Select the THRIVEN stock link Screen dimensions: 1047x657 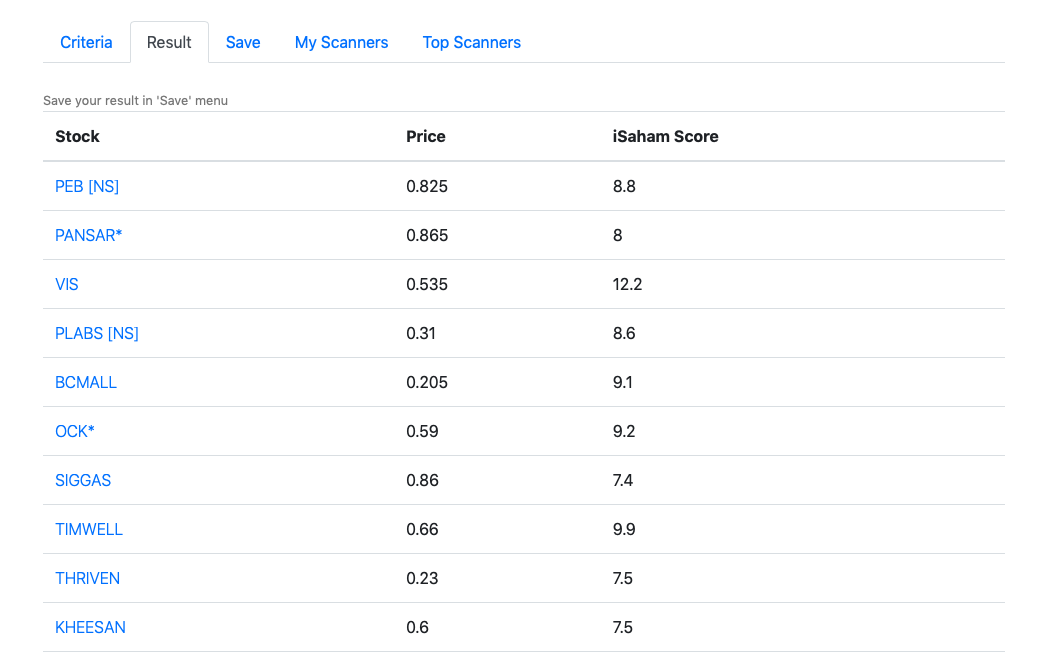[x=87, y=578]
